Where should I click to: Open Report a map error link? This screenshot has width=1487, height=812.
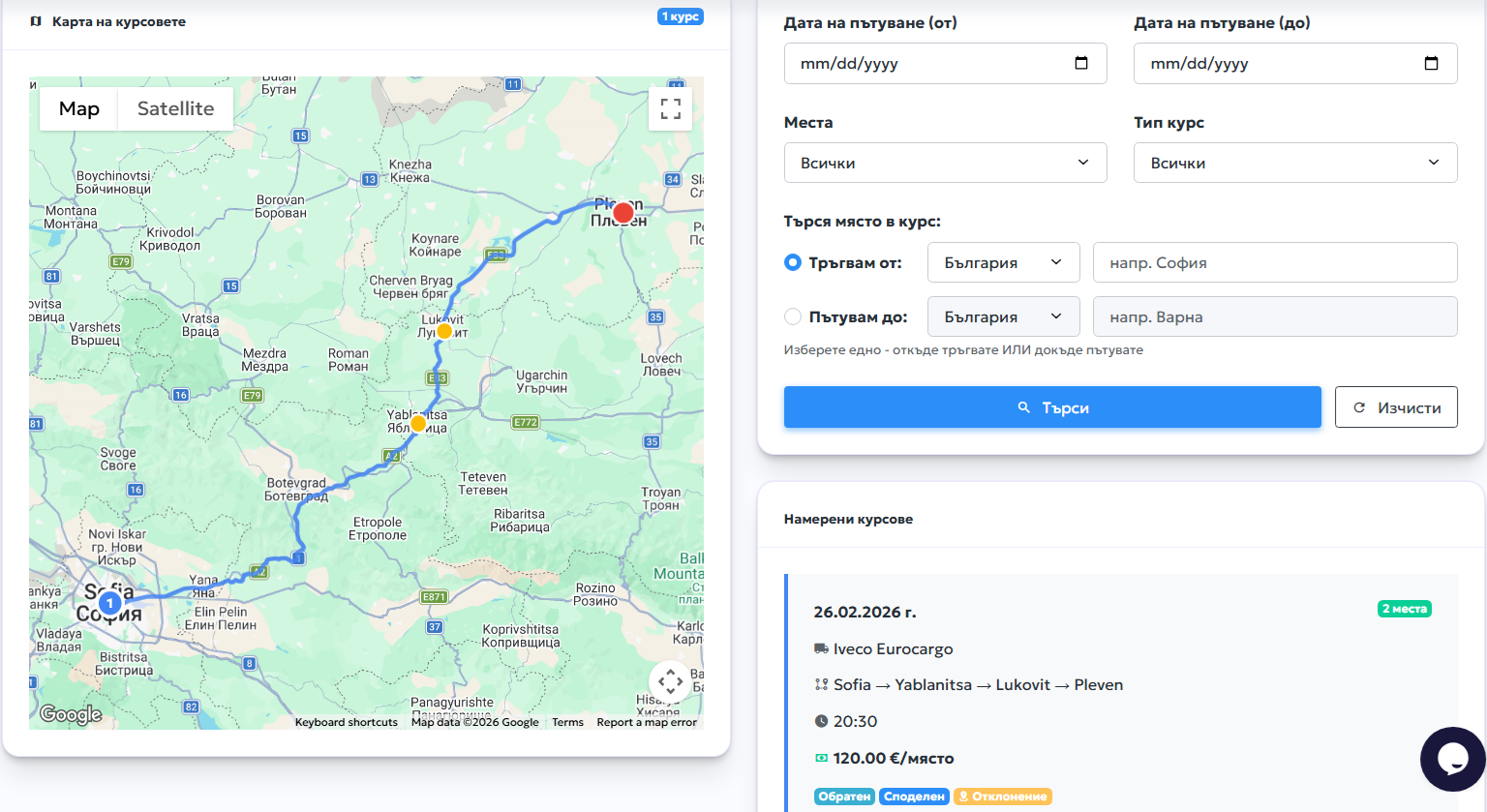coord(647,722)
